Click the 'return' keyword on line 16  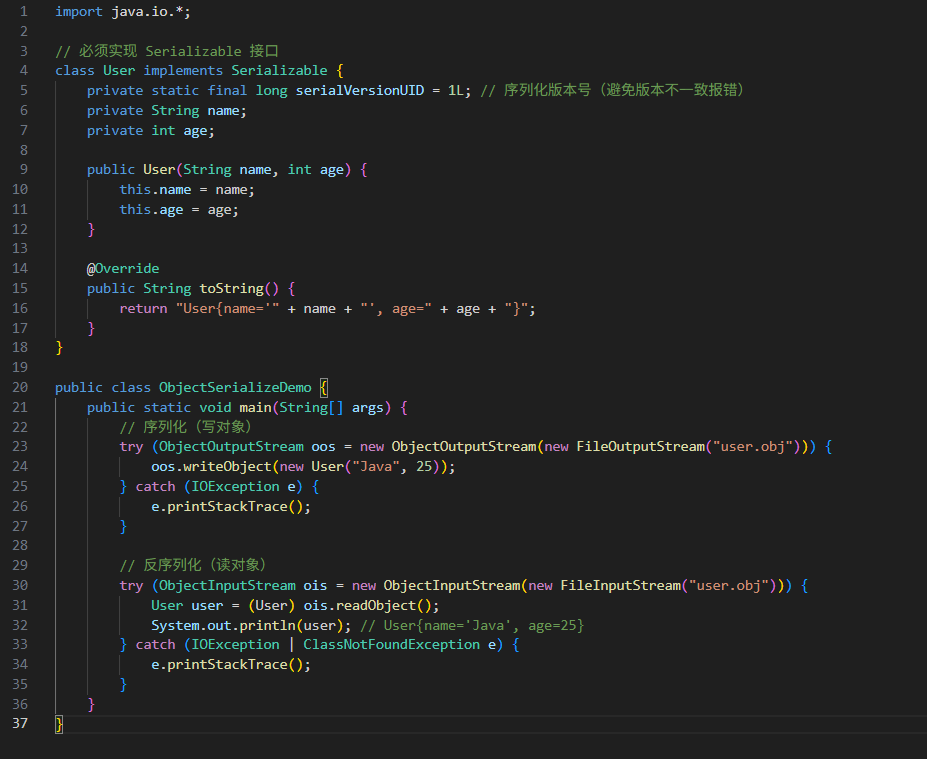click(x=143, y=309)
